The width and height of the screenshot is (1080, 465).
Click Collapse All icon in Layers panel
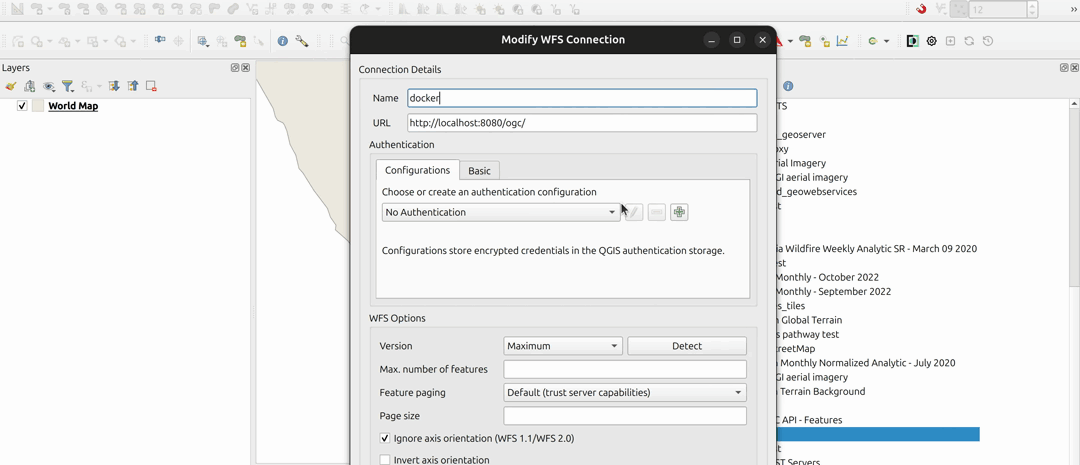click(x=133, y=86)
